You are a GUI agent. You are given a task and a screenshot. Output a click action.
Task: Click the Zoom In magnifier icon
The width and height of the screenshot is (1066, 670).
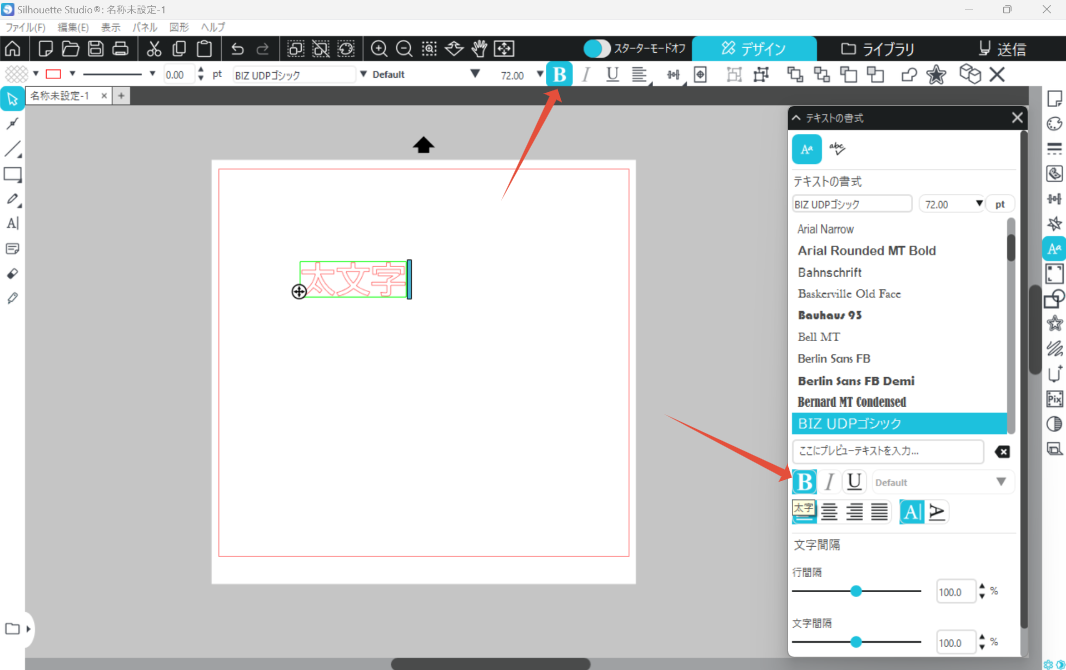pyautogui.click(x=379, y=49)
